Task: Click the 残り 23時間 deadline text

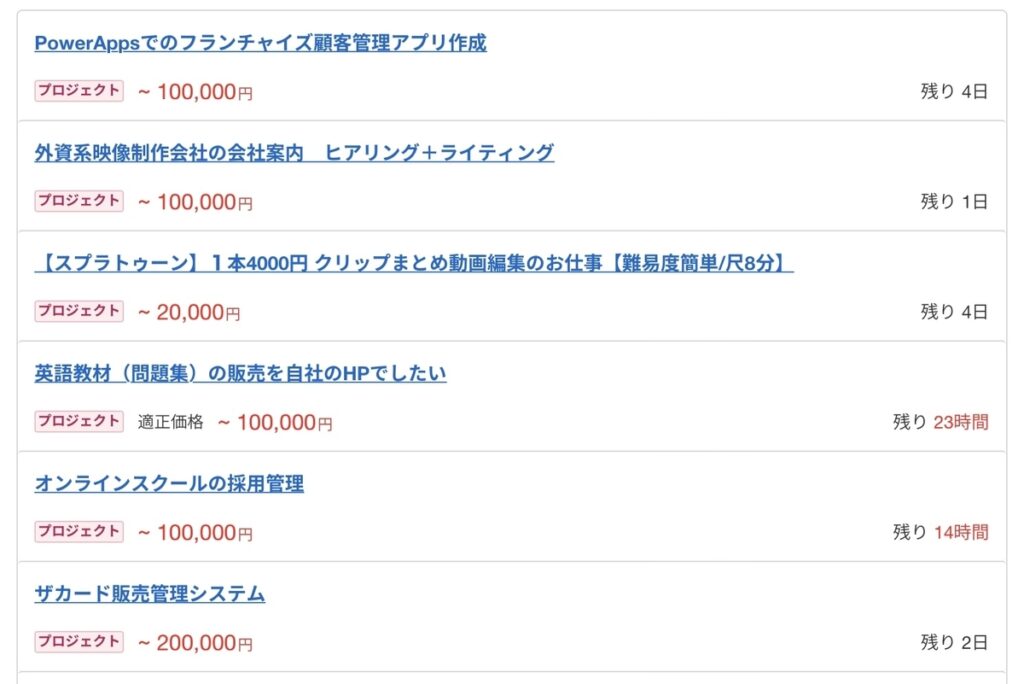Action: pyautogui.click(x=940, y=422)
